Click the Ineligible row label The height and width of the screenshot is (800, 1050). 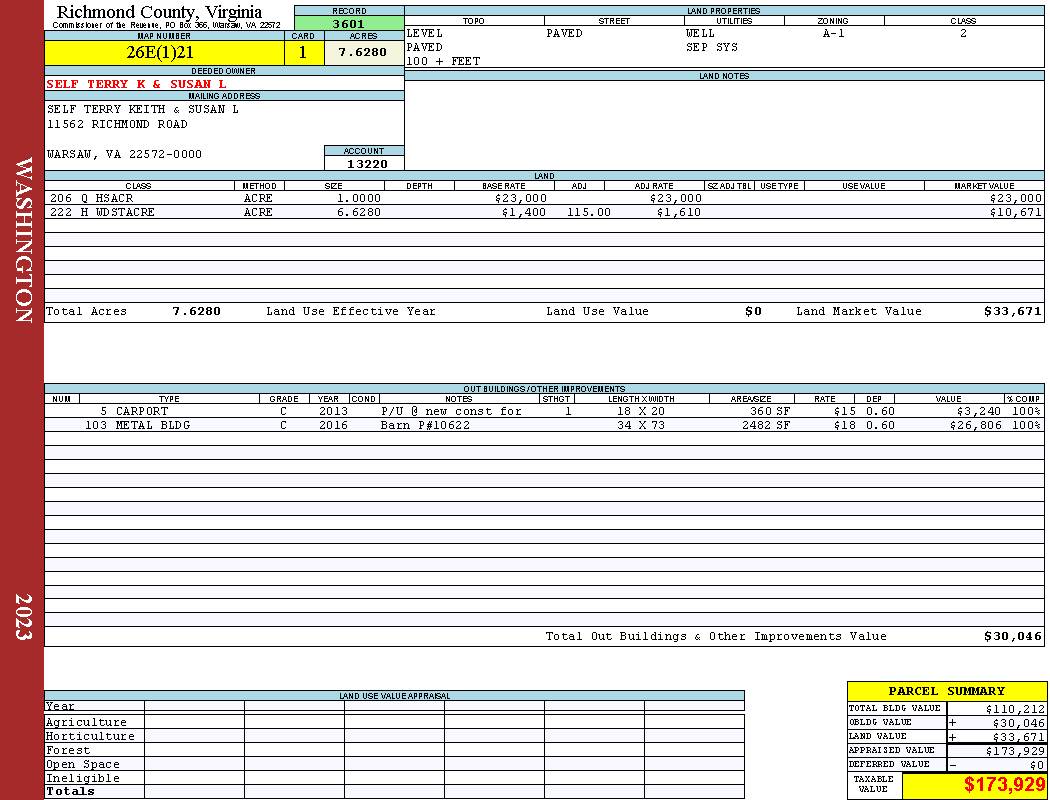[82, 778]
